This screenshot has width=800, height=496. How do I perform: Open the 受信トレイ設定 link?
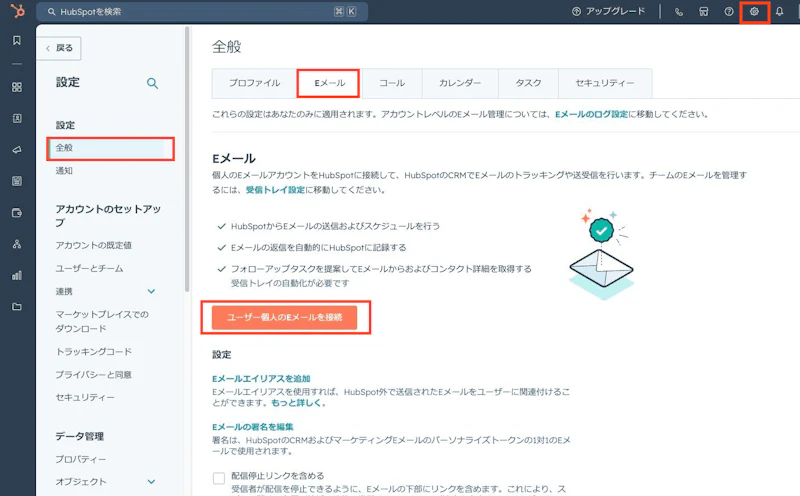[x=275, y=190]
